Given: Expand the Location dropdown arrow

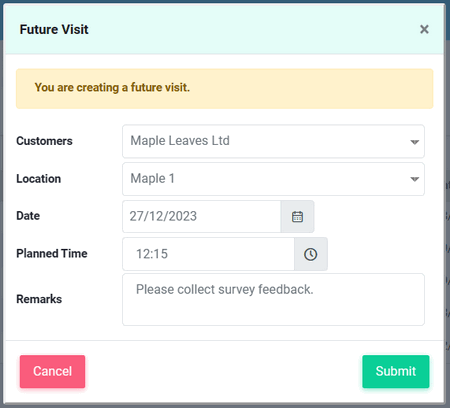Looking at the screenshot, I should 414,179.
